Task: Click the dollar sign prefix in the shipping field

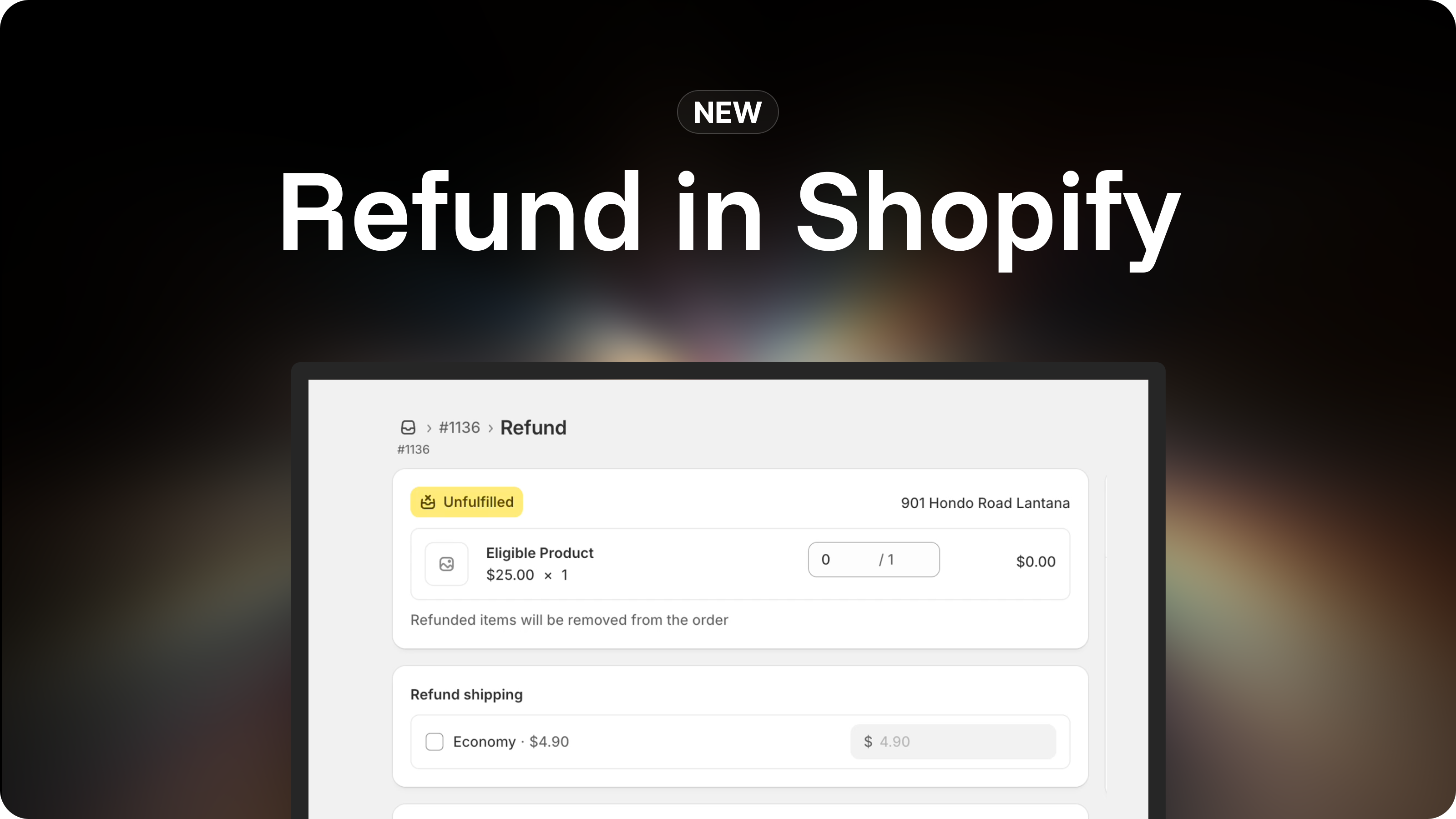Action: 868,742
